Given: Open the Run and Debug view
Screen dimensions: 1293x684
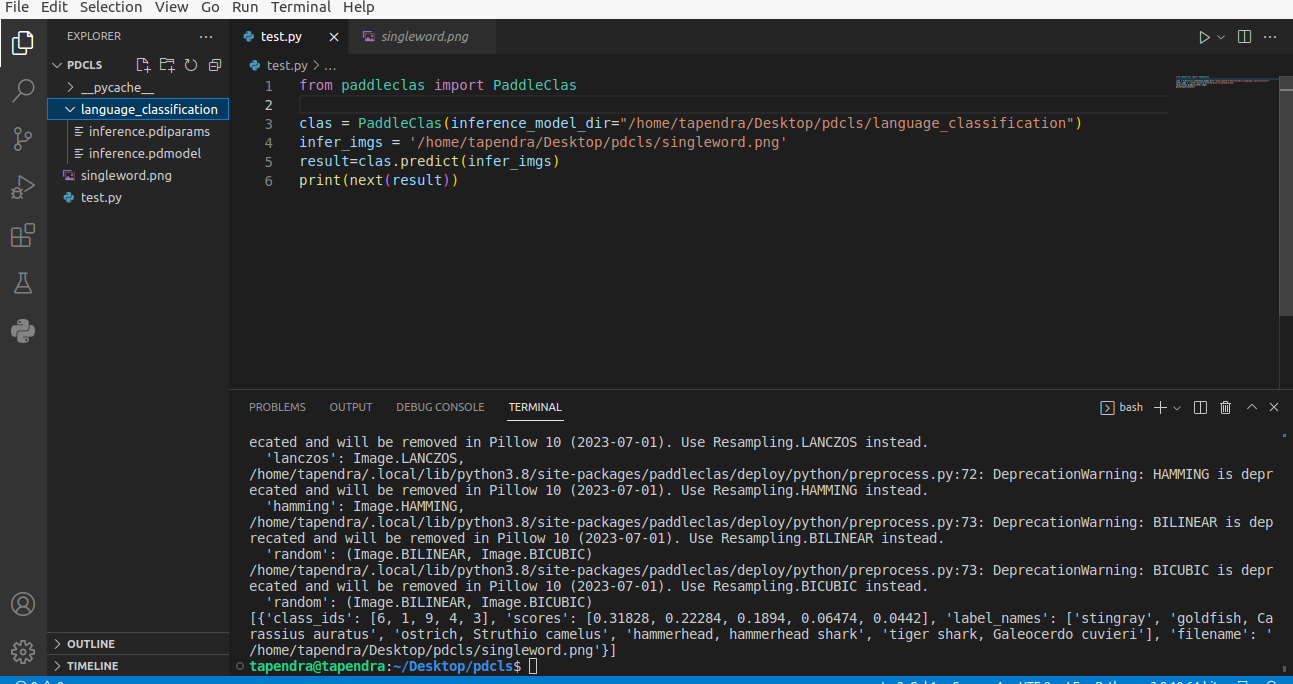Looking at the screenshot, I should click(x=23, y=187).
